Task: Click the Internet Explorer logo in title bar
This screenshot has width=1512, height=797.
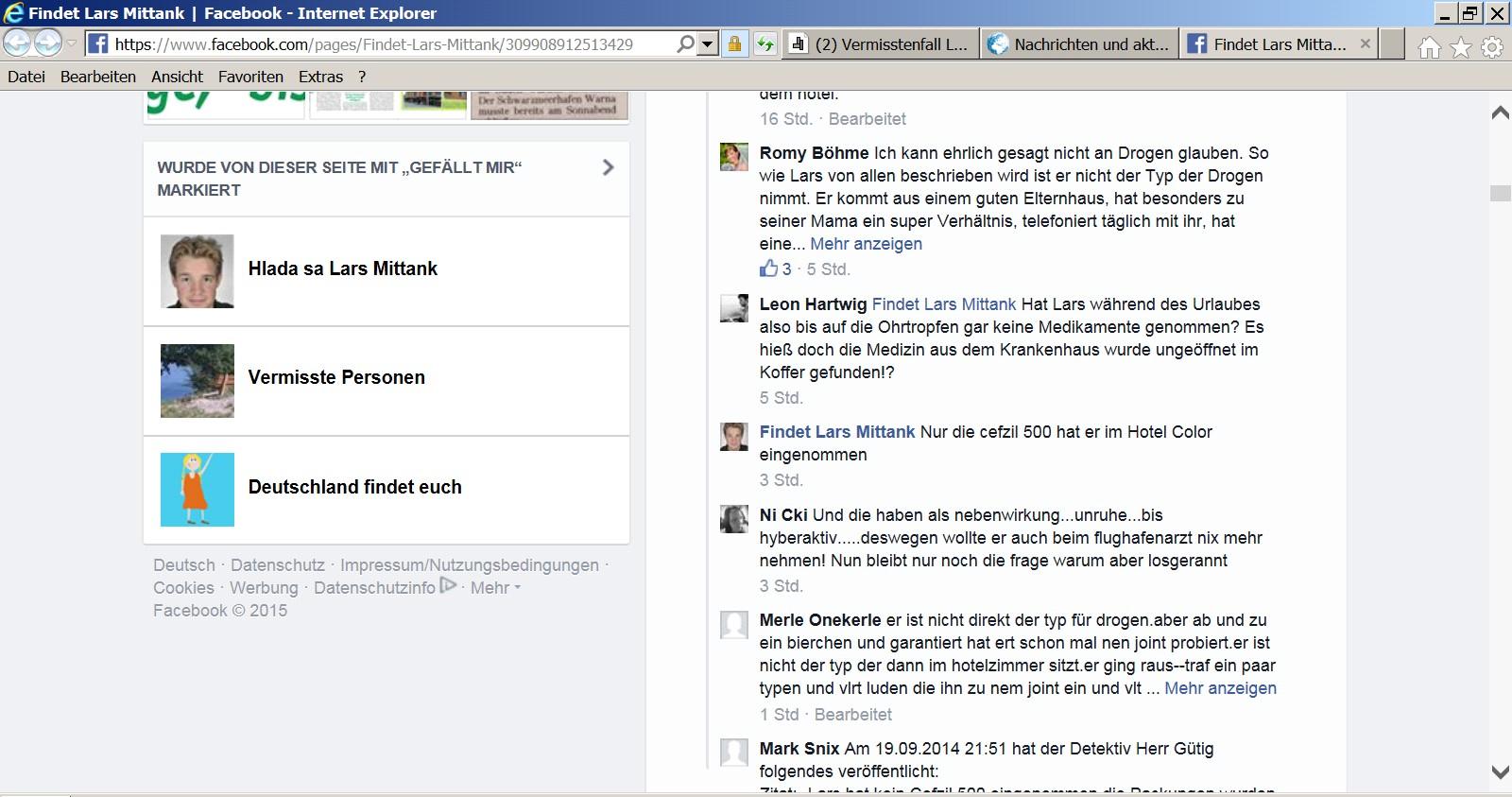Action: [13, 13]
